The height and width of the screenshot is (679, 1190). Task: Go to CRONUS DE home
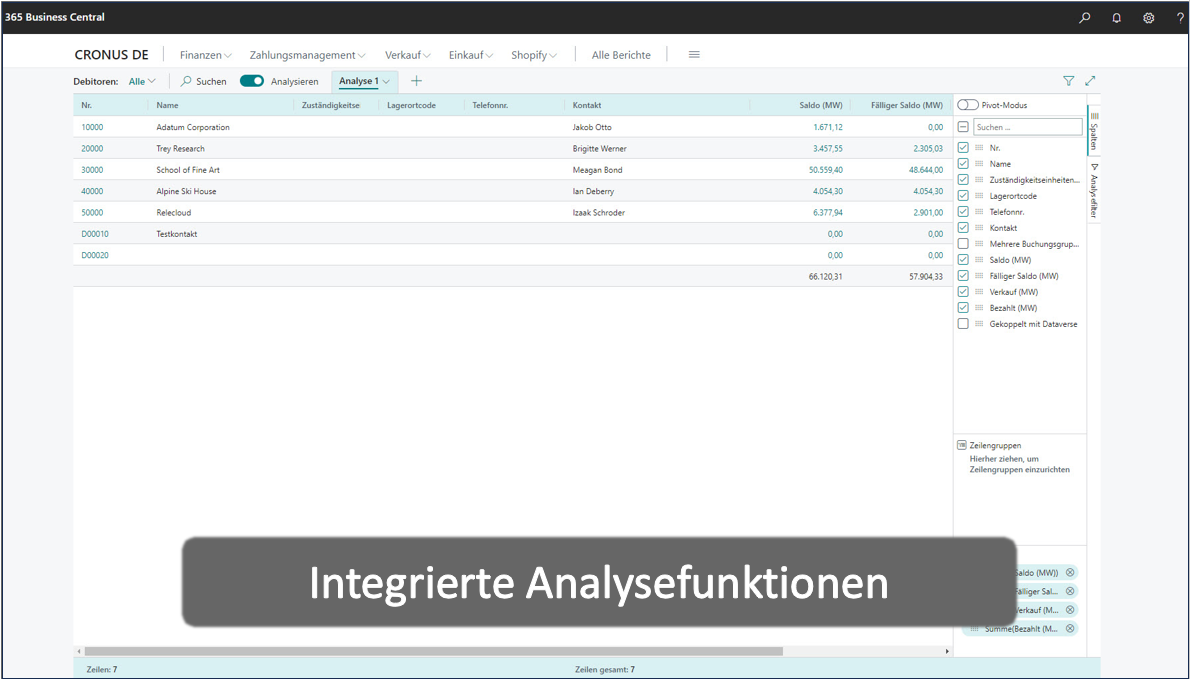pyautogui.click(x=112, y=55)
